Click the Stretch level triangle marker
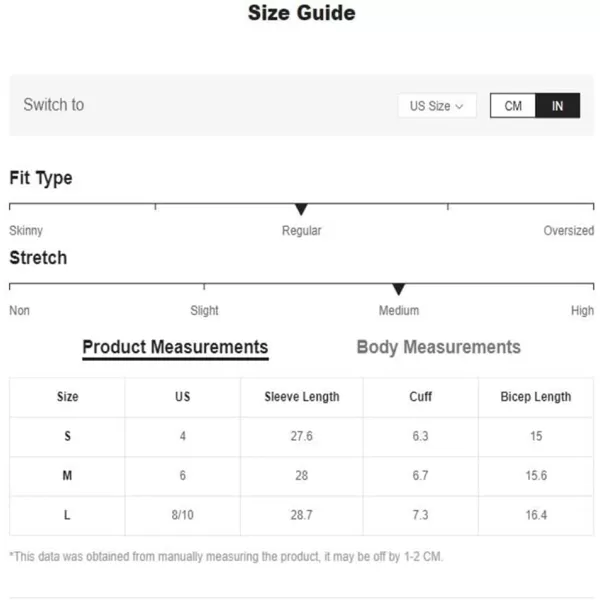This screenshot has height=600, width=600. pos(398,289)
